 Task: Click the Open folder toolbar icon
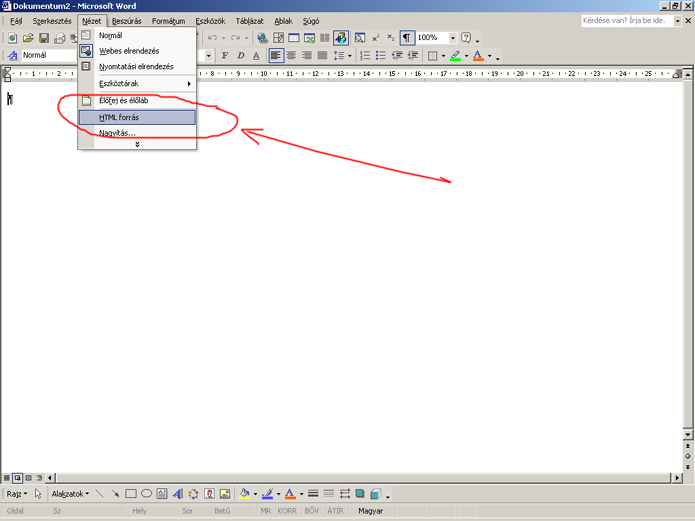pyautogui.click(x=28, y=38)
